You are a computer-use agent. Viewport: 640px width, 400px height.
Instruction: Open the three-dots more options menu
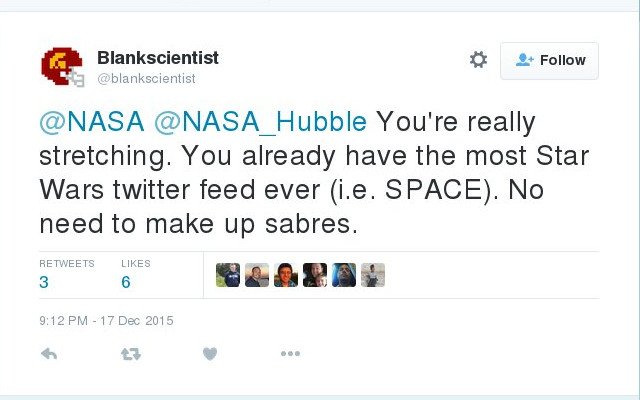(290, 354)
